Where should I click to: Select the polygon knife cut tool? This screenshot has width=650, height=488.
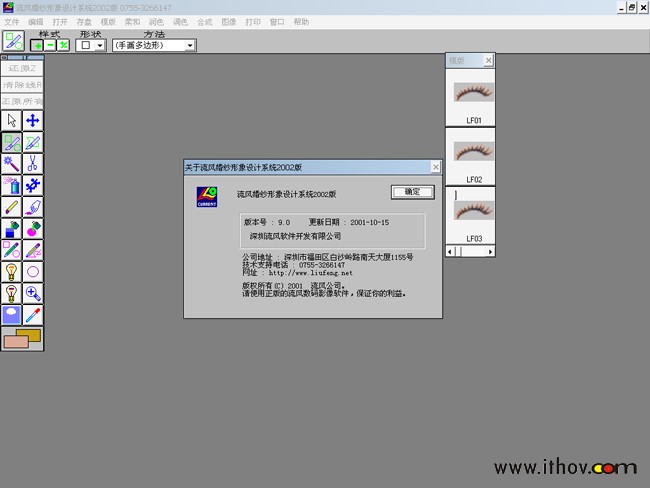point(33,143)
